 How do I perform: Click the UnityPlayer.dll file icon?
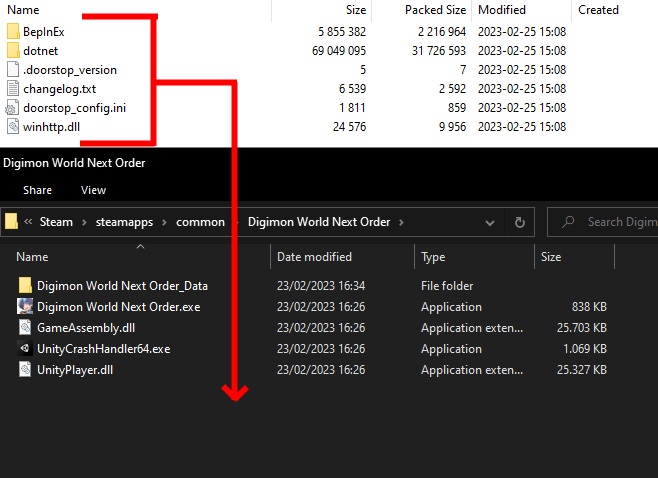coord(25,370)
